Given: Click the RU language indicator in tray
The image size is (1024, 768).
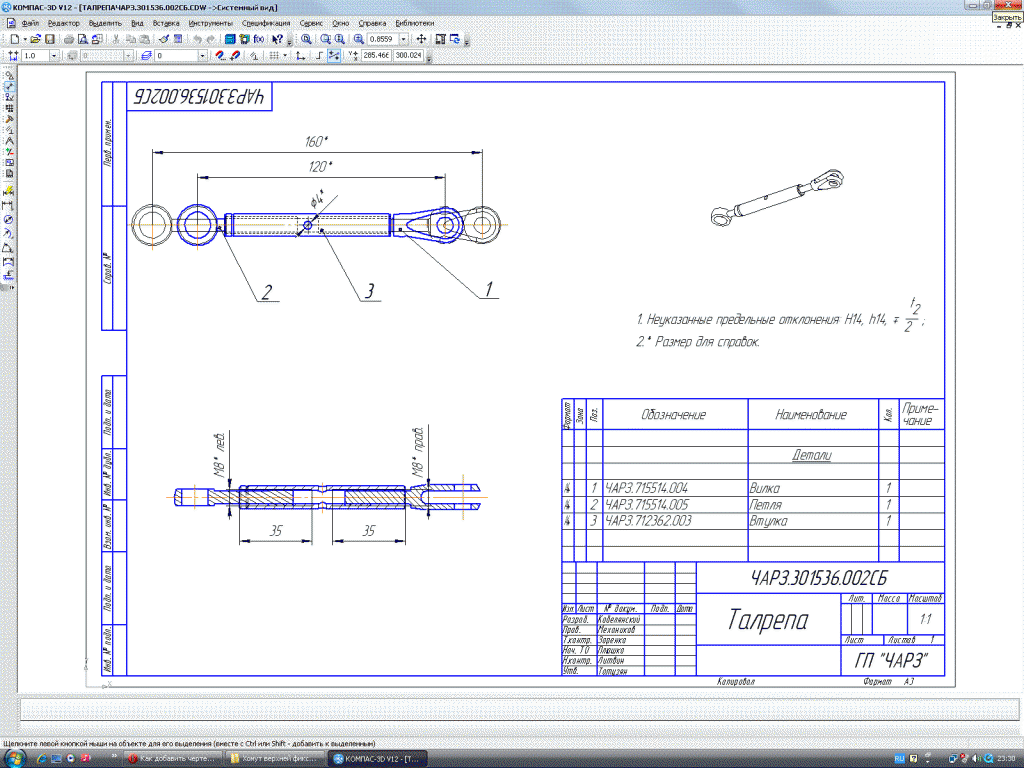Looking at the screenshot, I should pos(899,759).
